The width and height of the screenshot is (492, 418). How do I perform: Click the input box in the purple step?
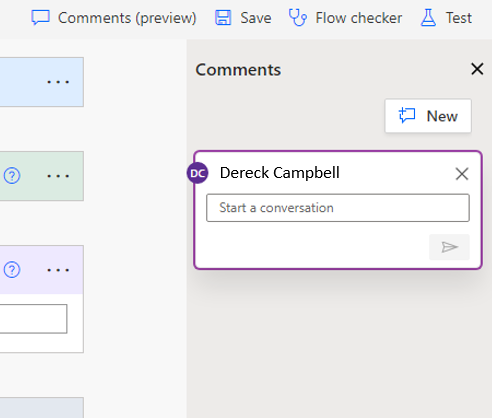click(33, 318)
